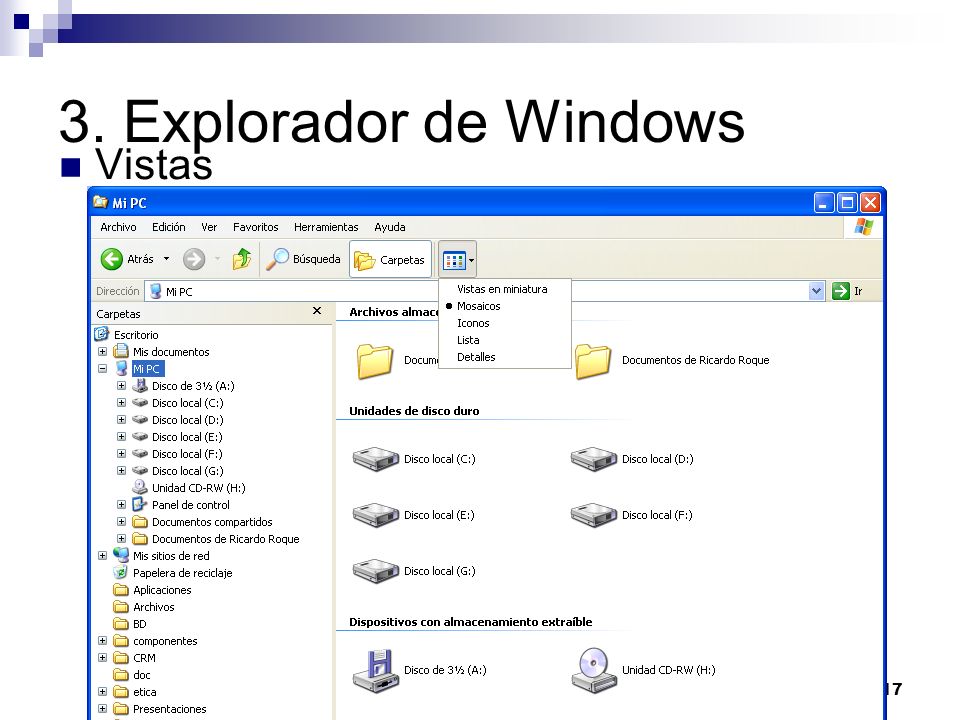Viewport: 960px width, 720px height.
Task: Select the doc folder in tree
Action: [141, 675]
